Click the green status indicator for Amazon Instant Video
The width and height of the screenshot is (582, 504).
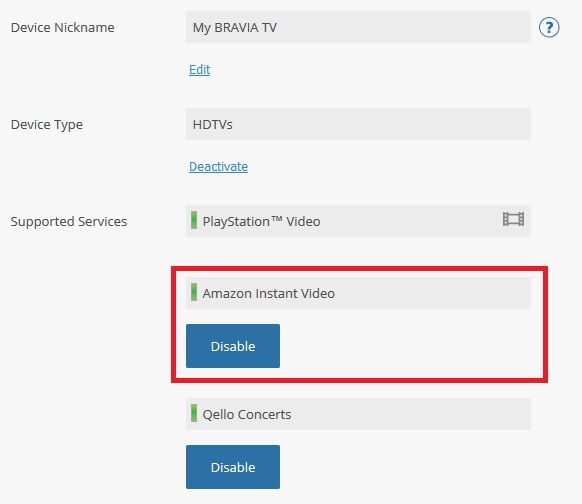[194, 292]
